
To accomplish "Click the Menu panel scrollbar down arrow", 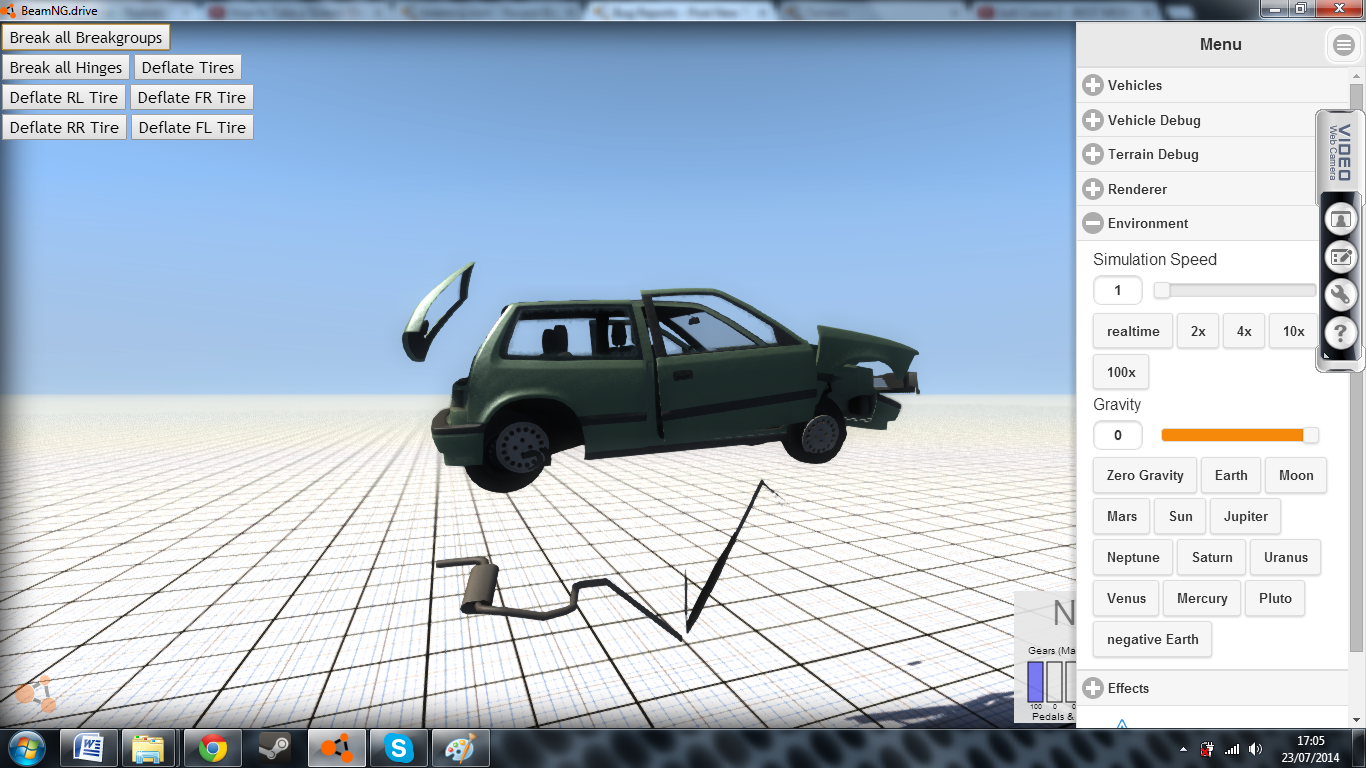I will [1357, 718].
